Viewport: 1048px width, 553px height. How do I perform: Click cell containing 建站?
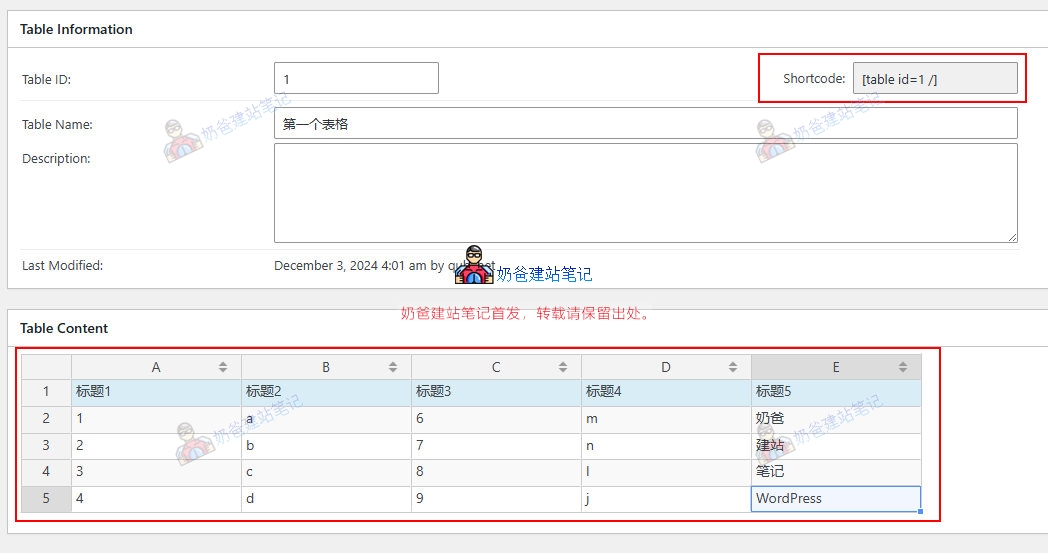tap(836, 446)
